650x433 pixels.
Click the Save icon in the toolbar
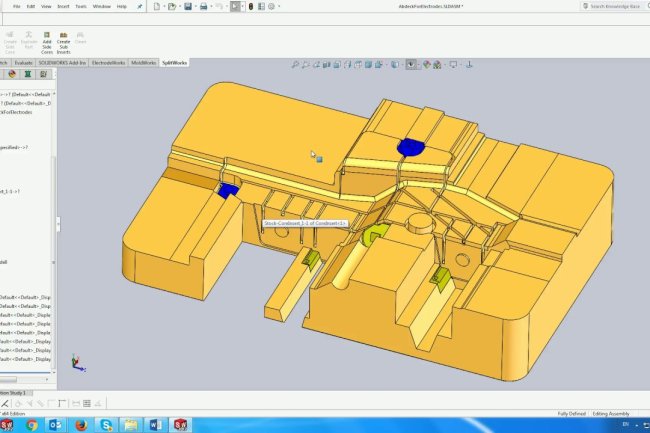(188, 6)
